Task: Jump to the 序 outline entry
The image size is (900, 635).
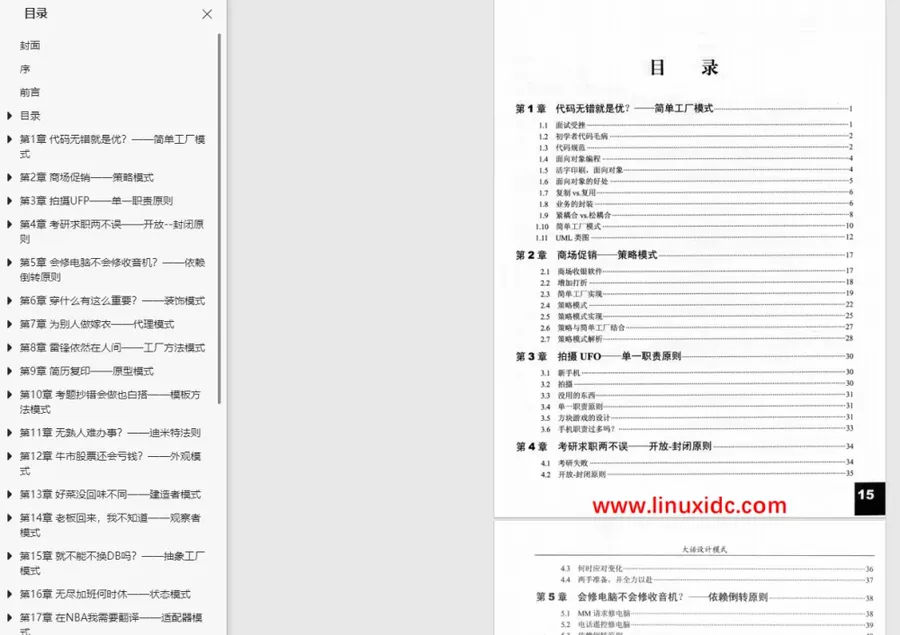Action: point(25,69)
